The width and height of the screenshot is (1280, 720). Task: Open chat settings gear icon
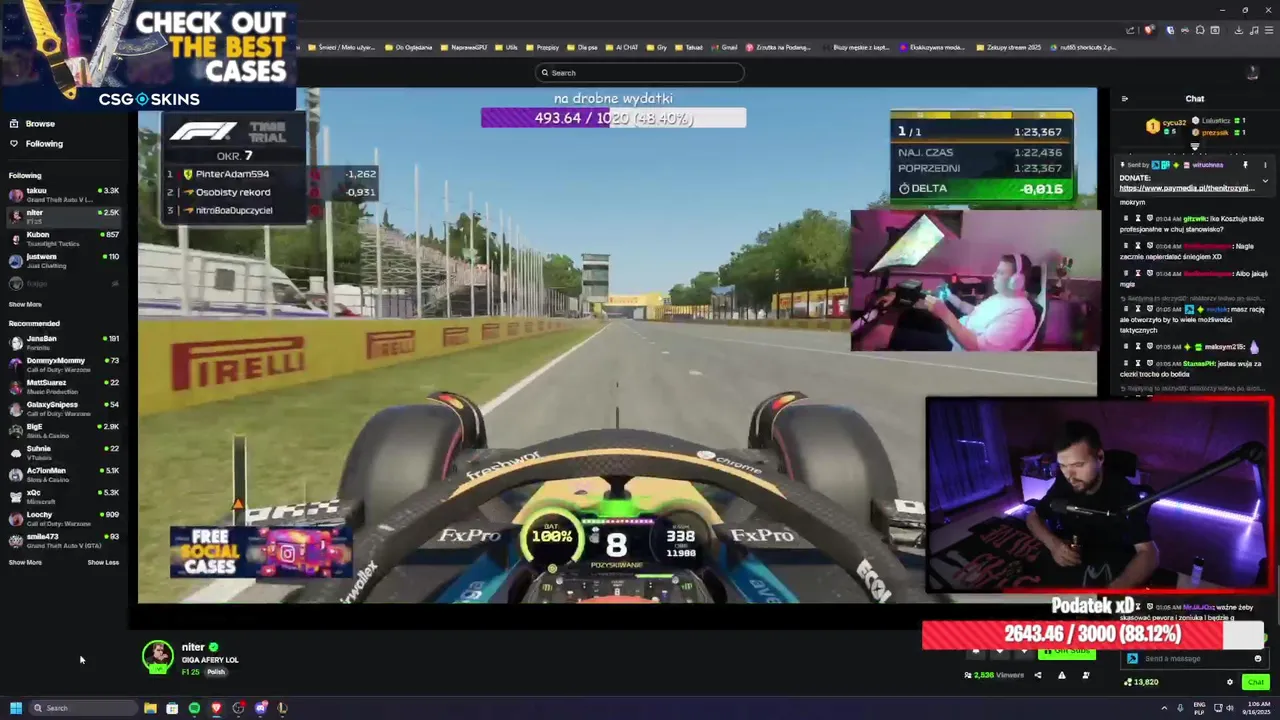click(1230, 682)
